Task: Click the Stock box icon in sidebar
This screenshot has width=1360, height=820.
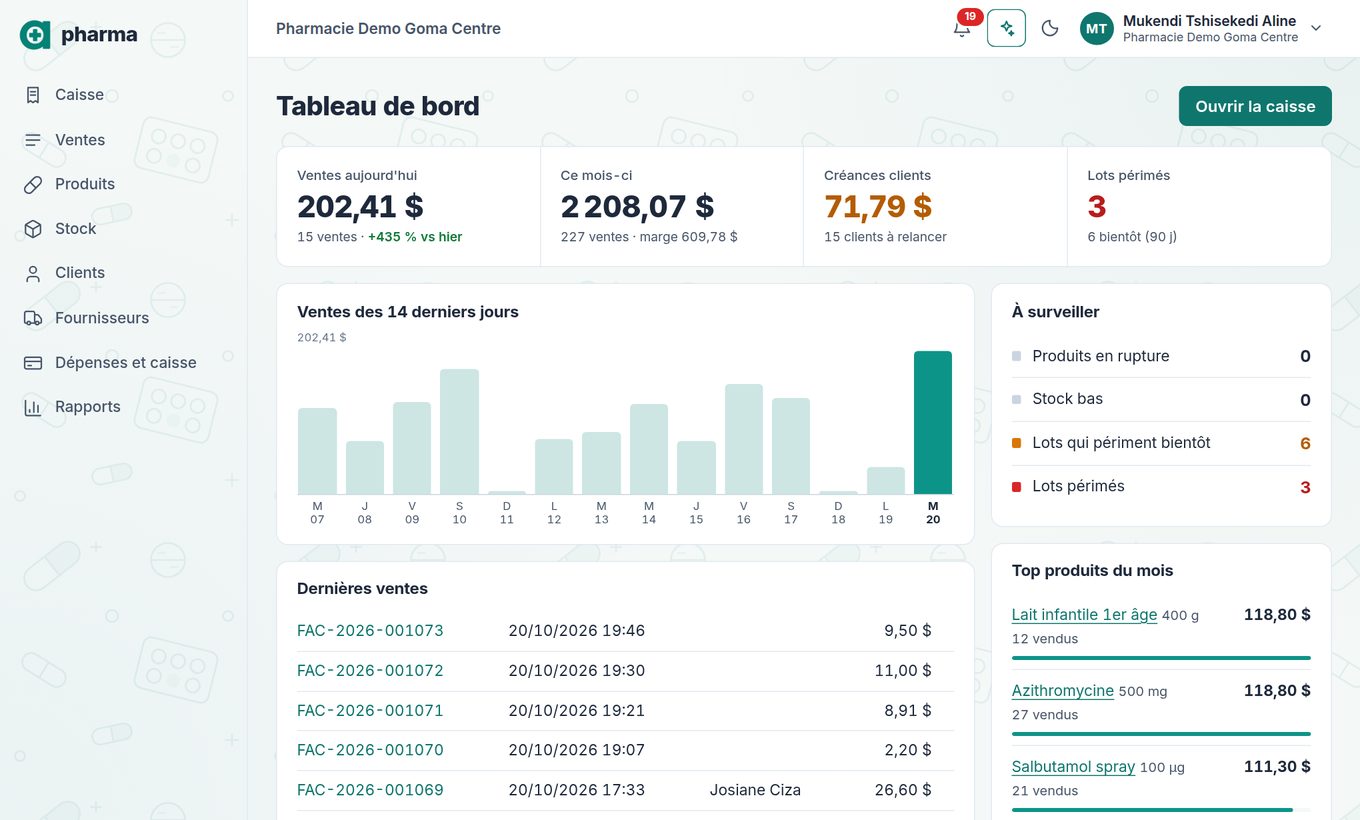Action: click(x=33, y=229)
